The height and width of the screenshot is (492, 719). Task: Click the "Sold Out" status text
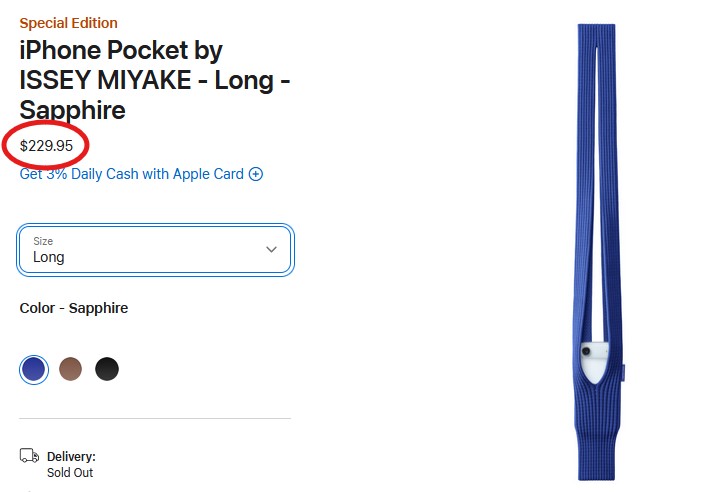tap(70, 472)
